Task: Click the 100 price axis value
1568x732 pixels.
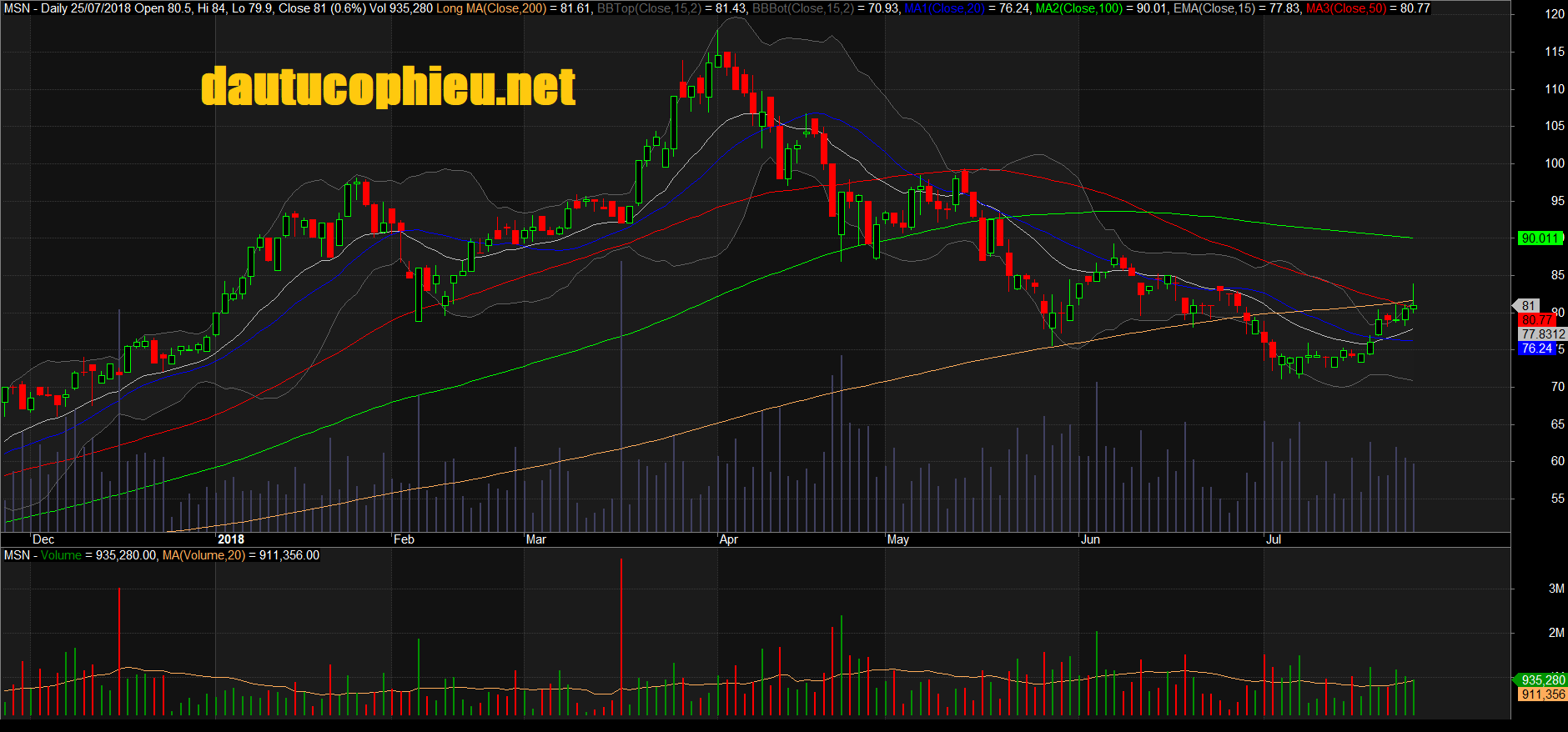Action: point(1555,163)
